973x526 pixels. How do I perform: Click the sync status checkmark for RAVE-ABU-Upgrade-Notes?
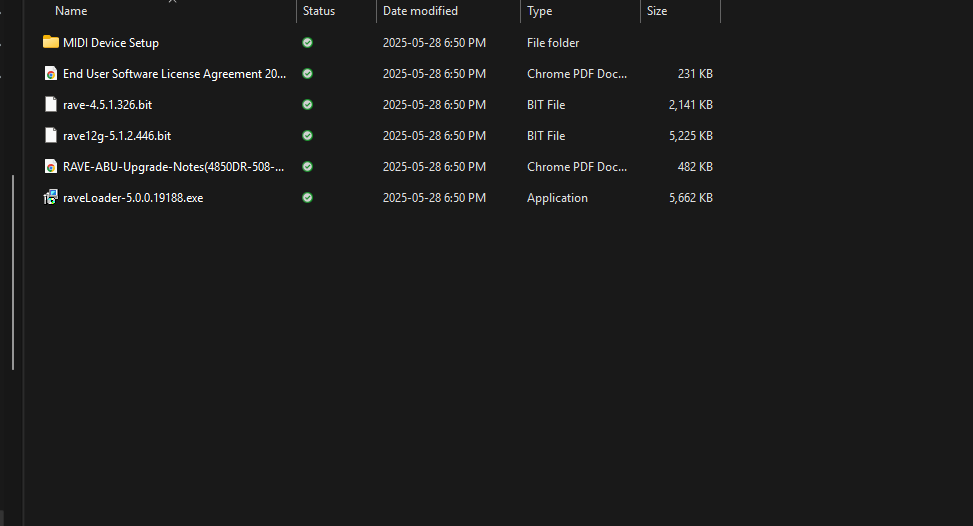[x=307, y=167]
